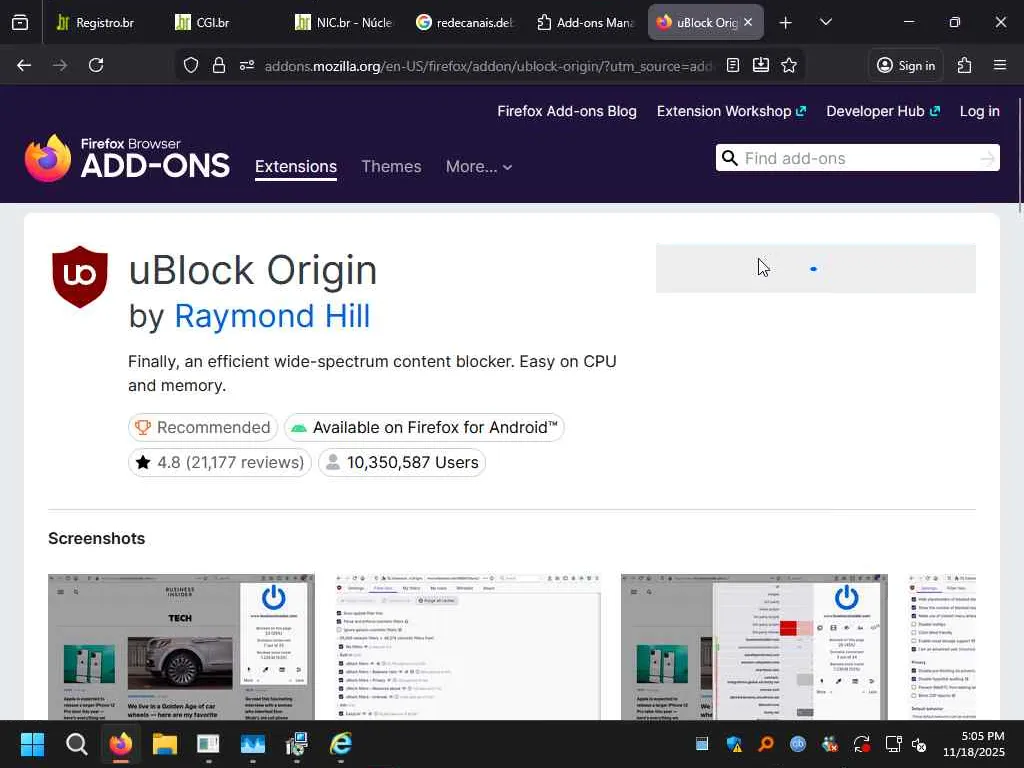The image size is (1024, 768).
Task: Open a new tab with plus button
Action: pyautogui.click(x=786, y=23)
